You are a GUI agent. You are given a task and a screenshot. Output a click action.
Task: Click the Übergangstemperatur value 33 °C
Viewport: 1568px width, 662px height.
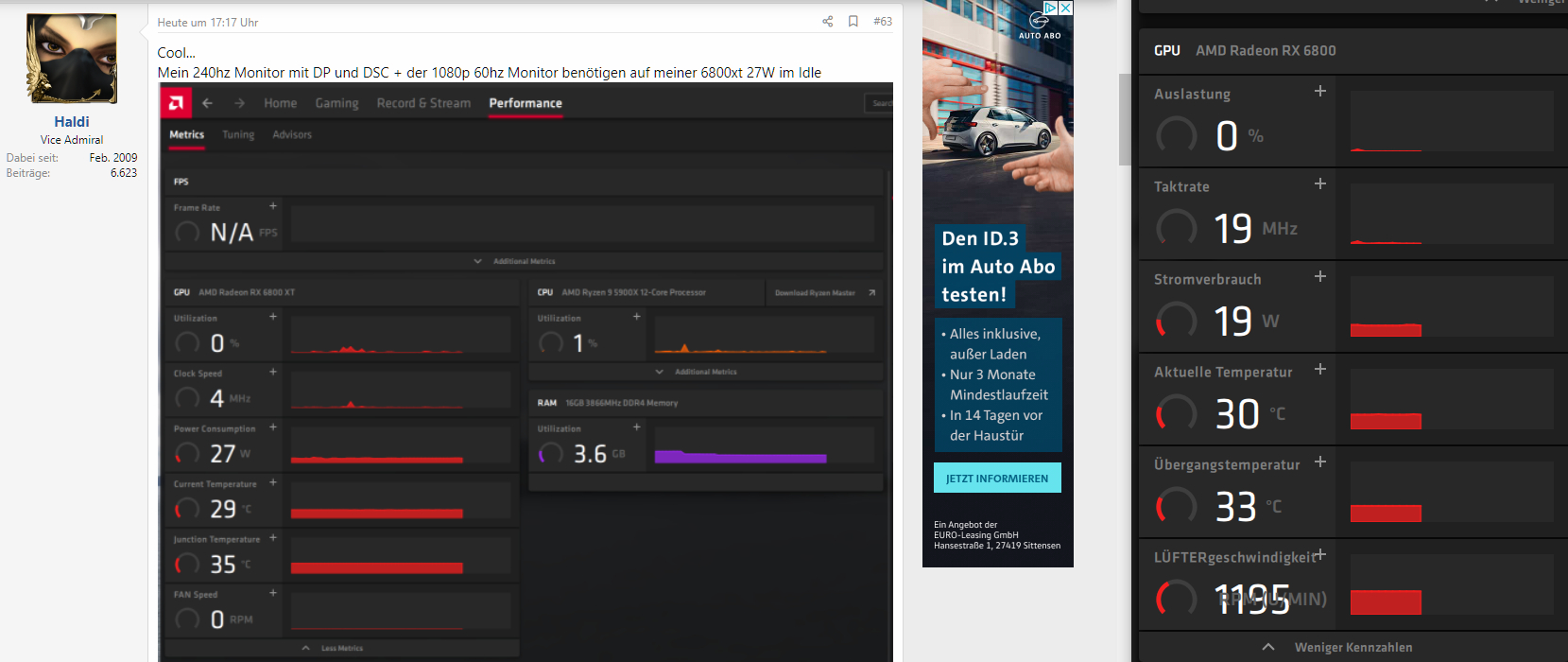pyautogui.click(x=1249, y=507)
